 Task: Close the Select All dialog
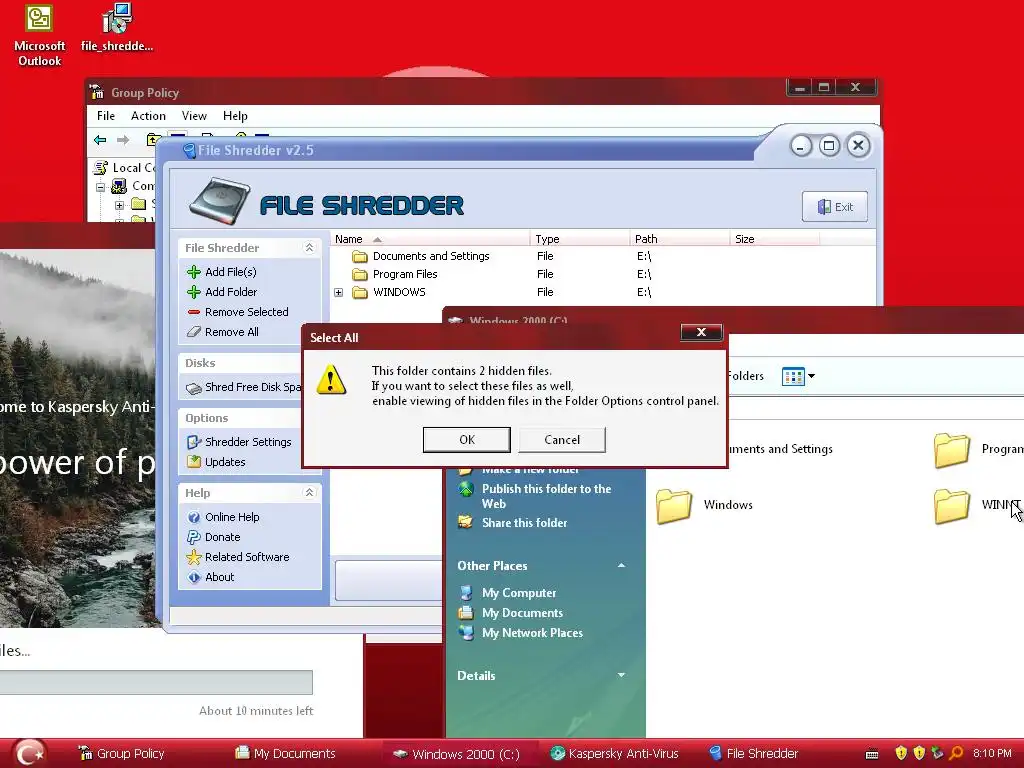click(701, 332)
